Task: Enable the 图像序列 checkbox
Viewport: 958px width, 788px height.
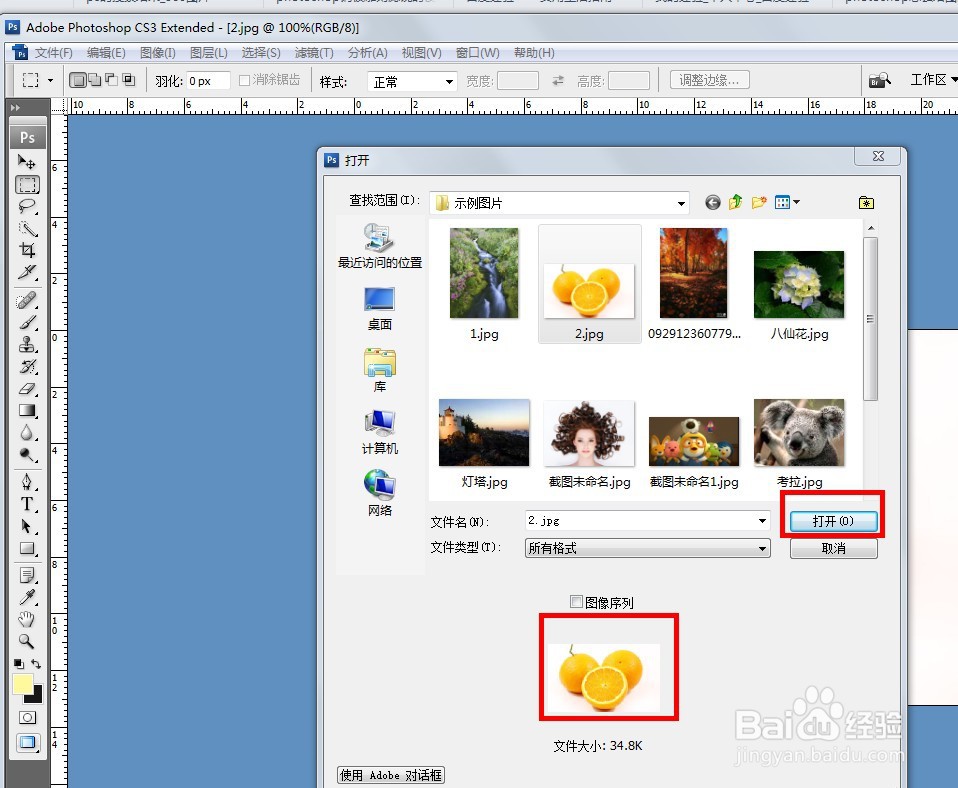Action: click(577, 602)
